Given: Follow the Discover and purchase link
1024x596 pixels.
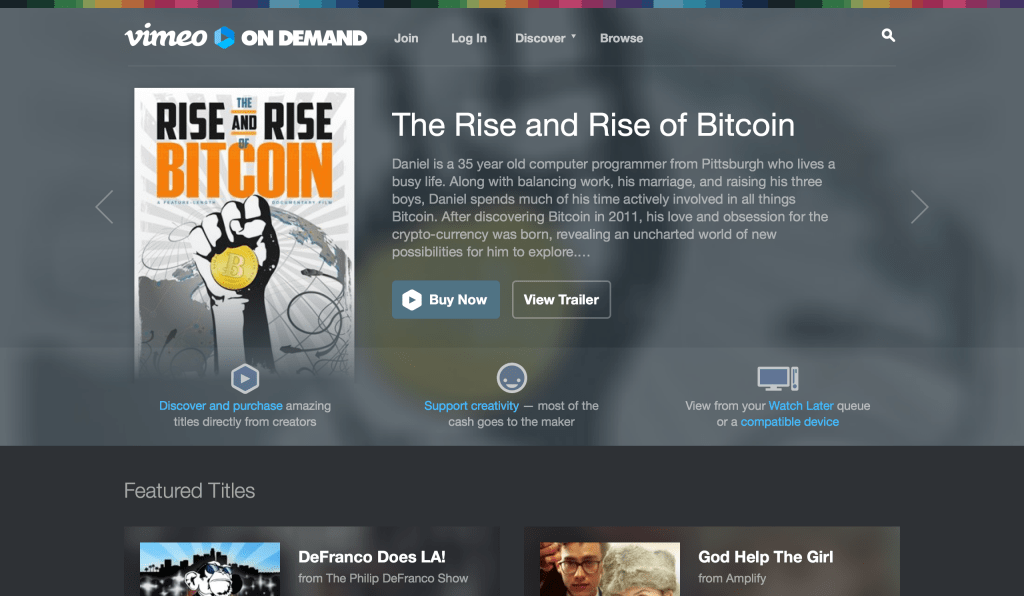Looking at the screenshot, I should tap(221, 405).
